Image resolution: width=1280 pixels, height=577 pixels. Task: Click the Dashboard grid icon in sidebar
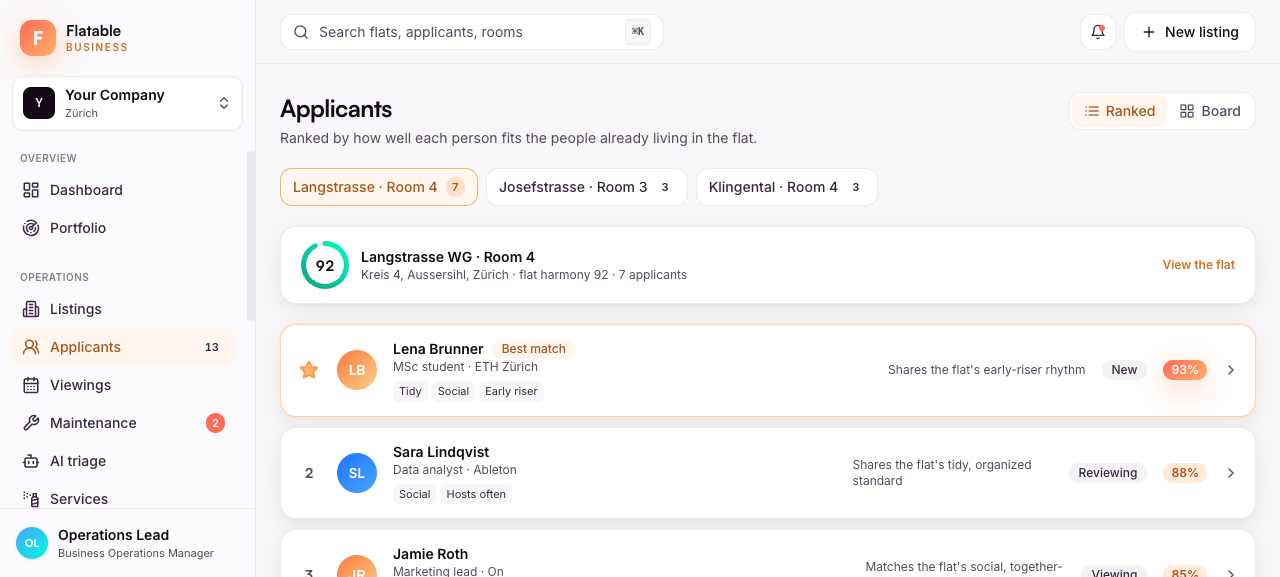[31, 190]
